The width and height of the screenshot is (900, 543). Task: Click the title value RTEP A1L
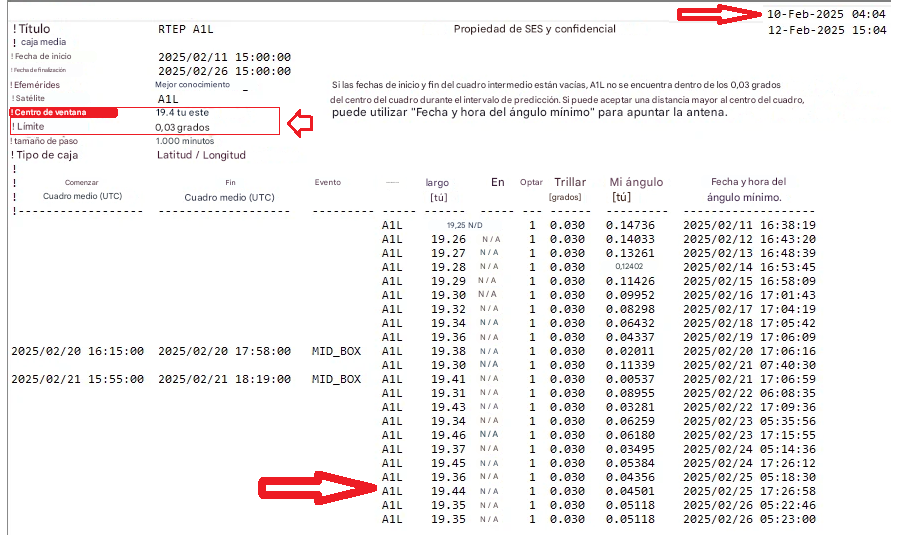click(x=185, y=29)
